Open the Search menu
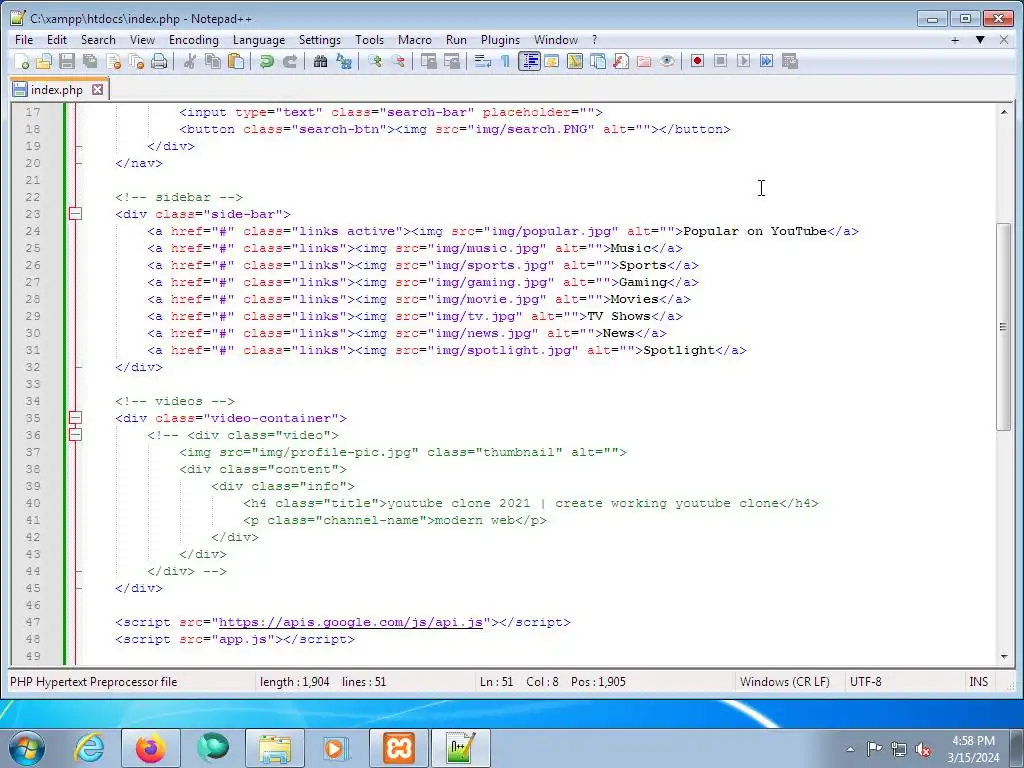This screenshot has width=1024, height=768. (98, 40)
